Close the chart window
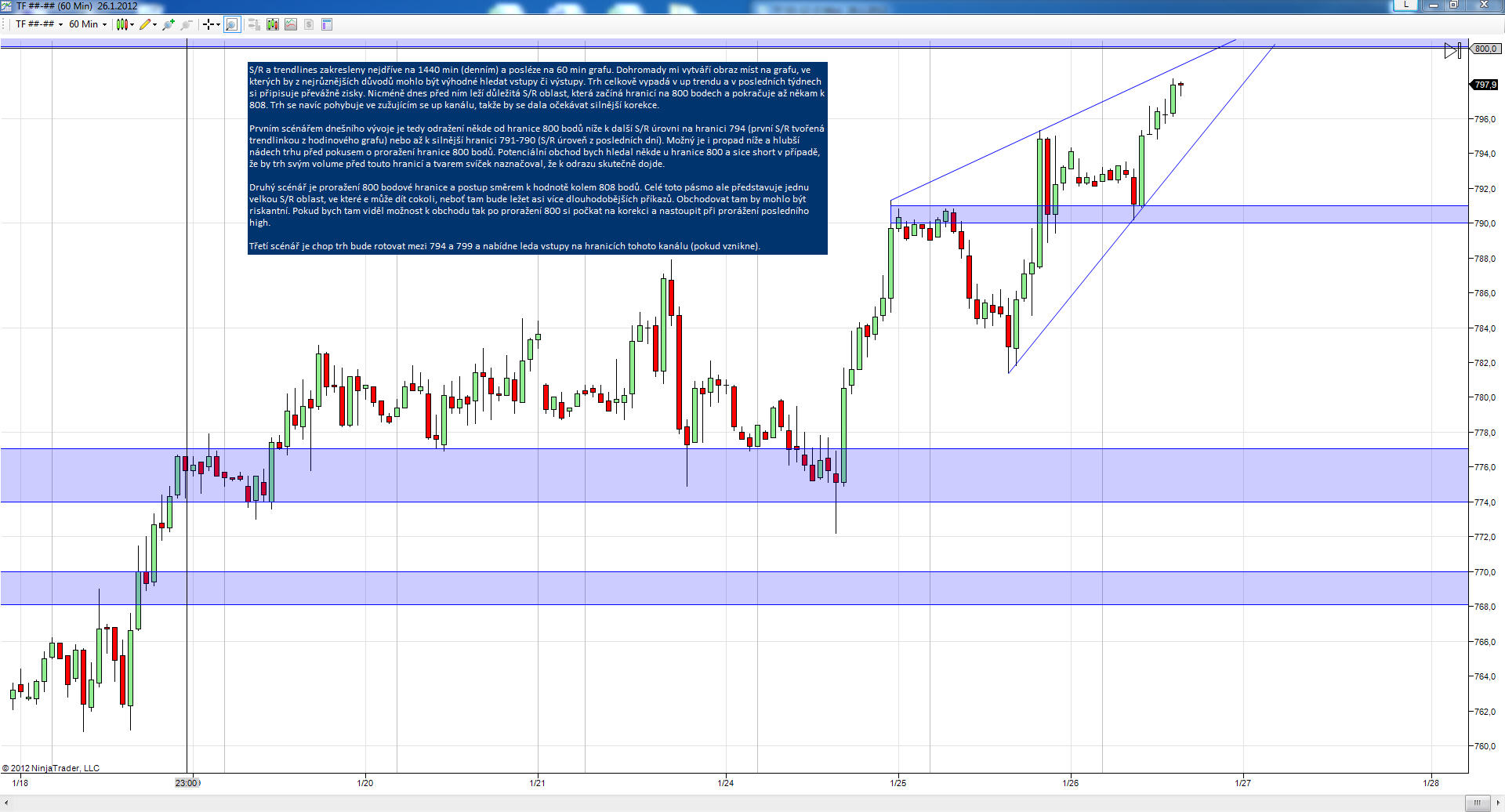The image size is (1505, 812). pos(1483,5)
